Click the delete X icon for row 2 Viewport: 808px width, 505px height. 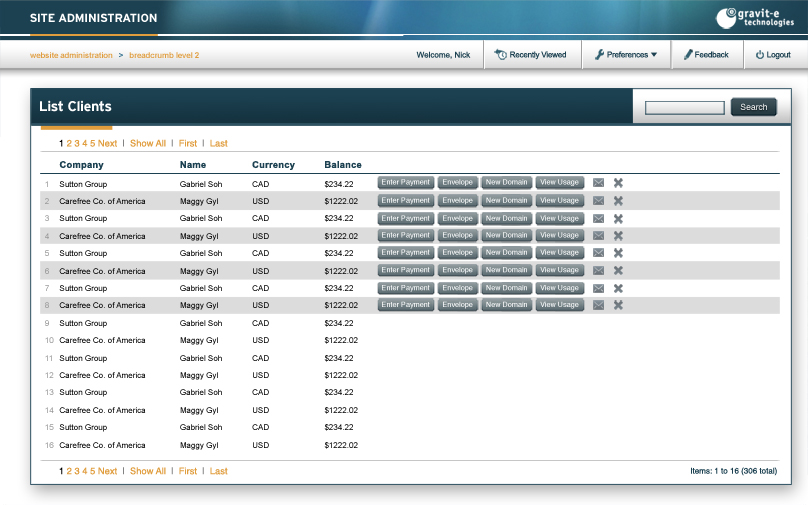(x=618, y=200)
